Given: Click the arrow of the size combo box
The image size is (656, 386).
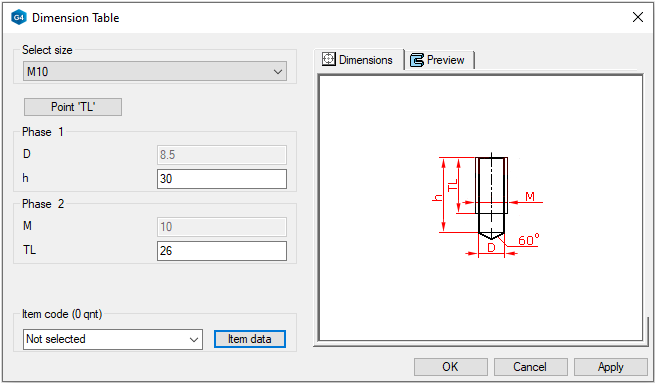Looking at the screenshot, I should (278, 72).
